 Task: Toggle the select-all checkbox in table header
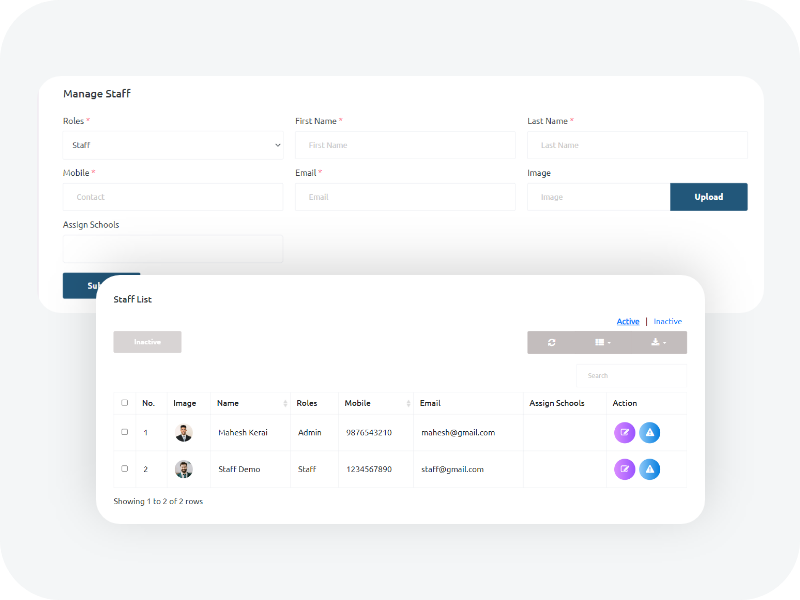click(125, 403)
